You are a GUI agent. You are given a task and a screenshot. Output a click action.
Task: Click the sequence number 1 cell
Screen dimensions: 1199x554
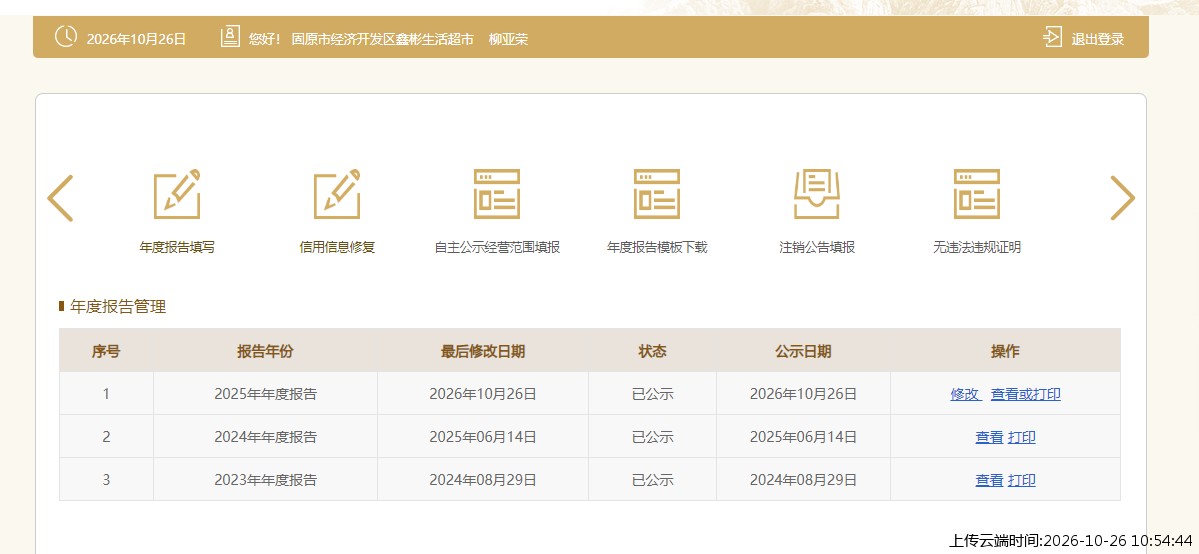click(106, 394)
